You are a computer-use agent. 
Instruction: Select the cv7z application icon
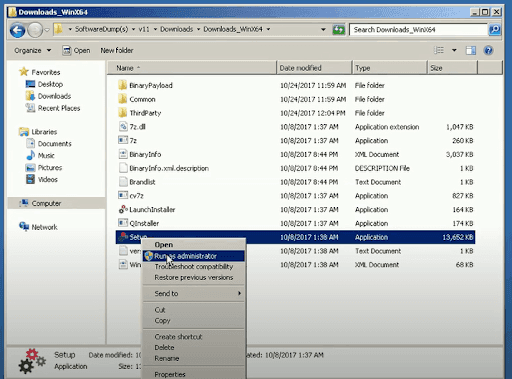pos(123,195)
